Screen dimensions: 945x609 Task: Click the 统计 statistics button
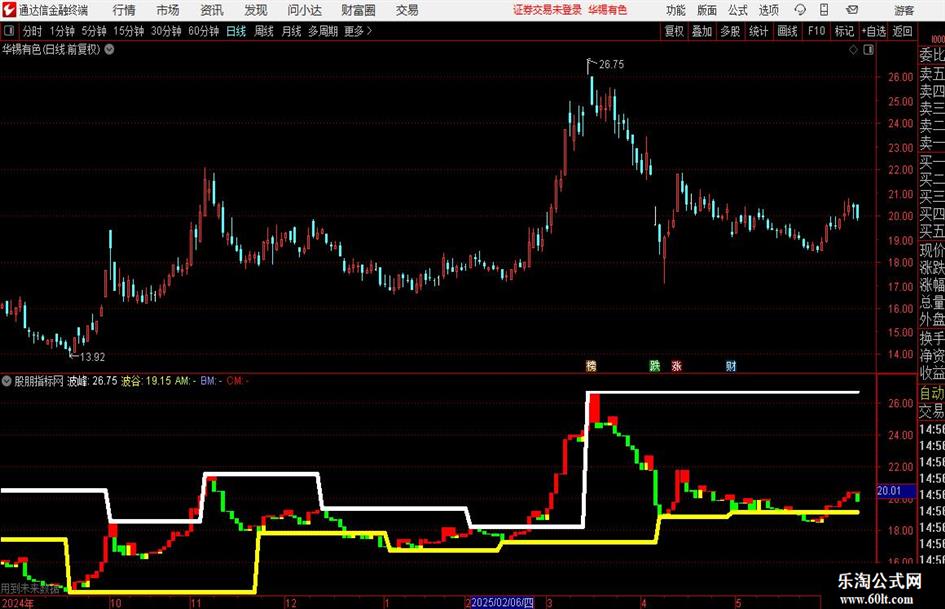click(758, 31)
